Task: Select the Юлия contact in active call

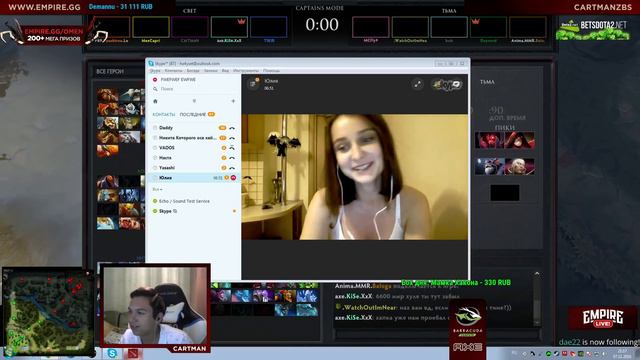Action: click(193, 178)
